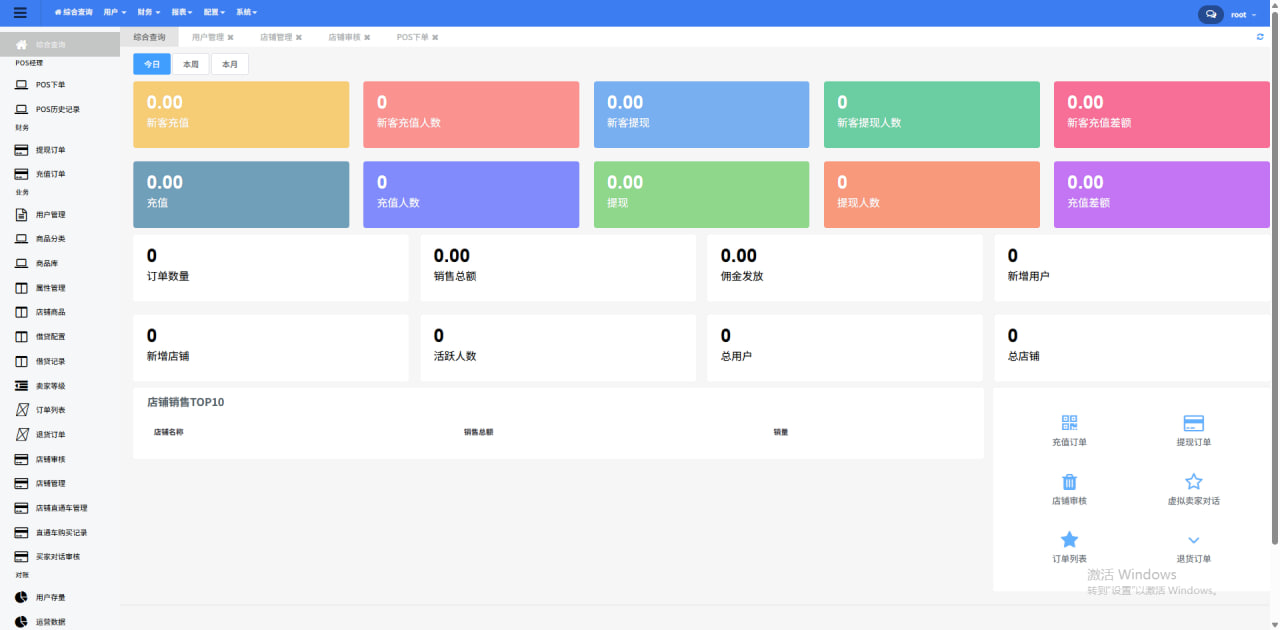Click the 总店铺 statistic card
This screenshot has height=630, width=1280.
pos(1132,348)
